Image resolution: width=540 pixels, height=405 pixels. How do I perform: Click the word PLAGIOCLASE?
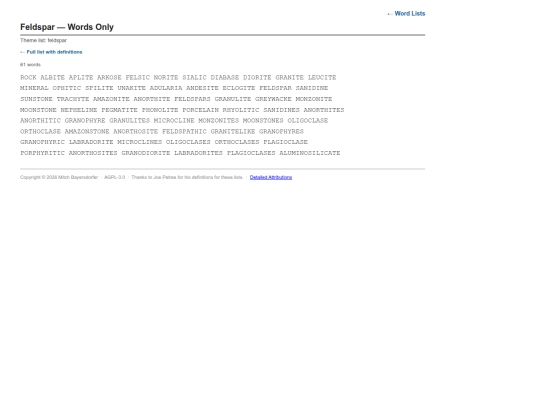(285, 142)
